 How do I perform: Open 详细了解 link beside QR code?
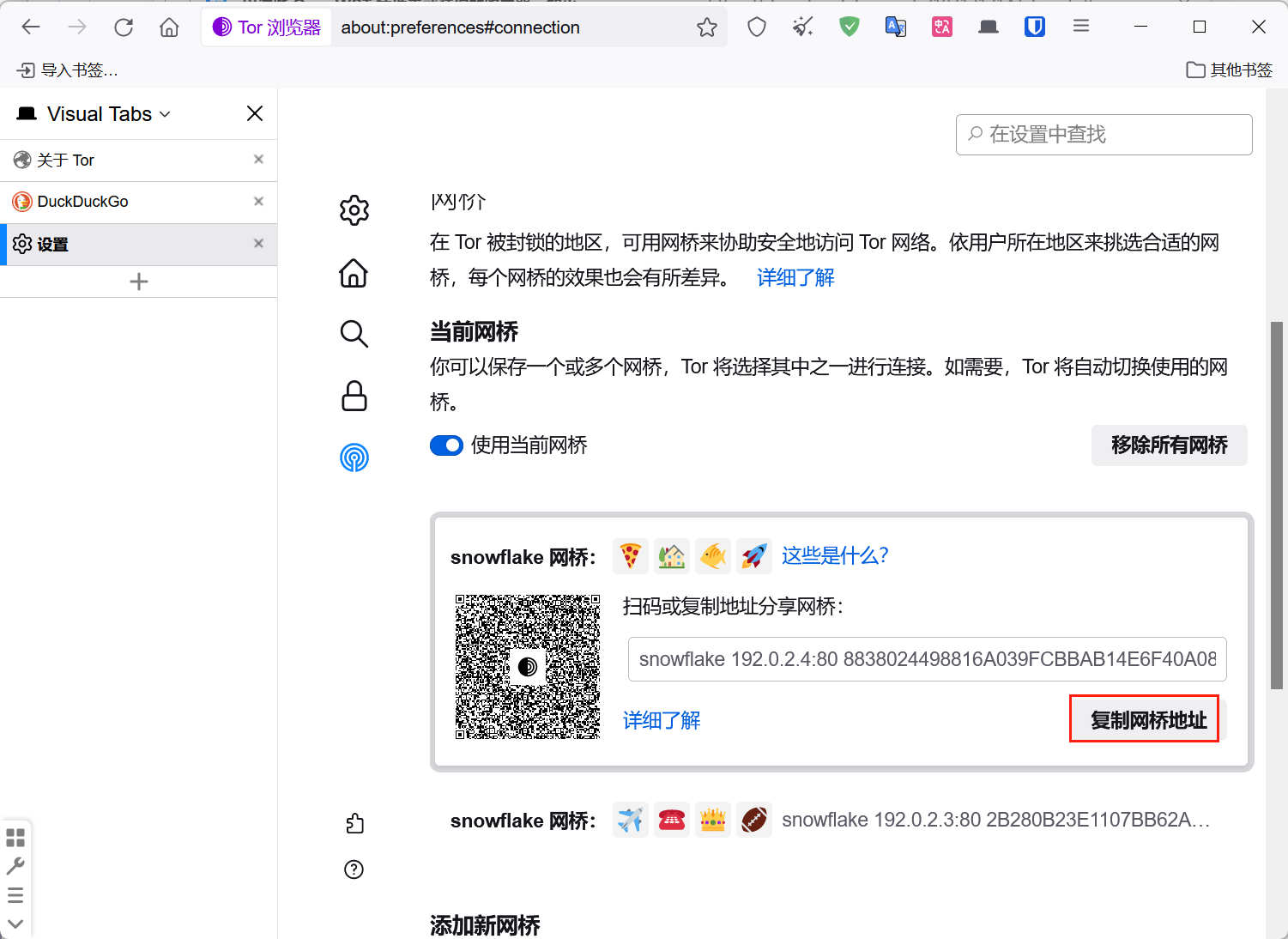pos(662,721)
